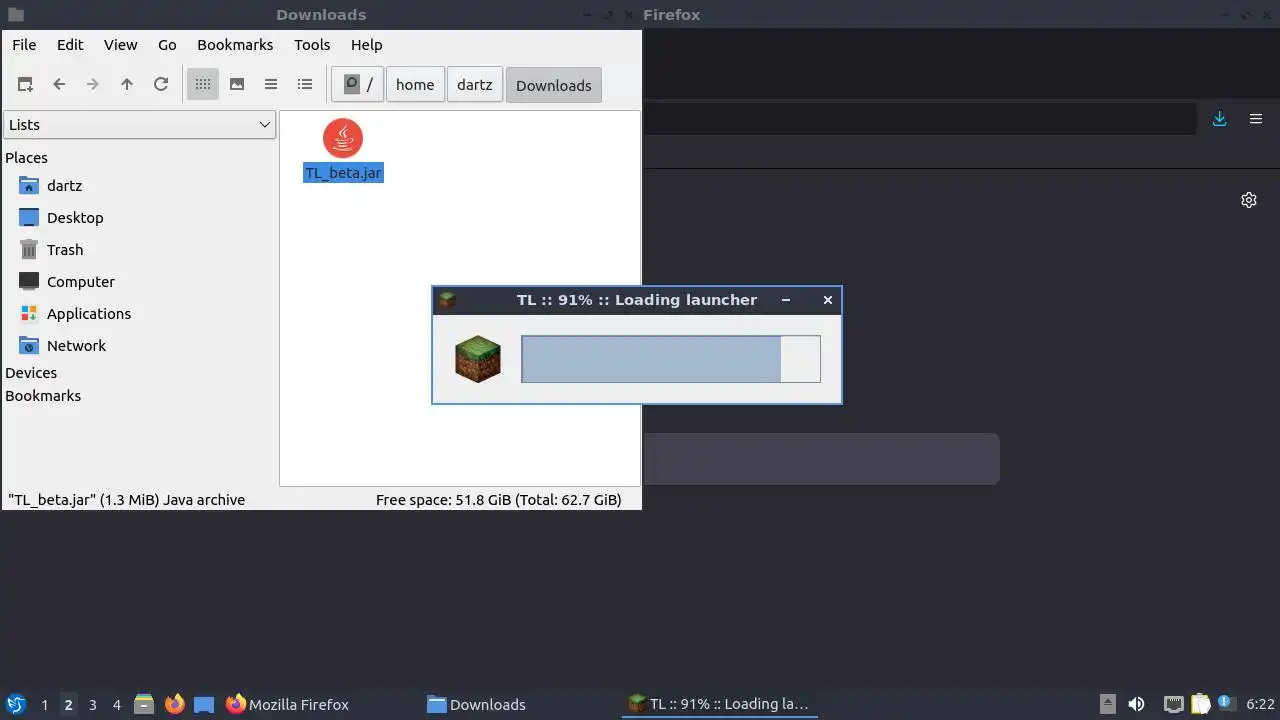The image size is (1280, 720).
Task: Click the Downloads path segment
Action: tap(554, 85)
